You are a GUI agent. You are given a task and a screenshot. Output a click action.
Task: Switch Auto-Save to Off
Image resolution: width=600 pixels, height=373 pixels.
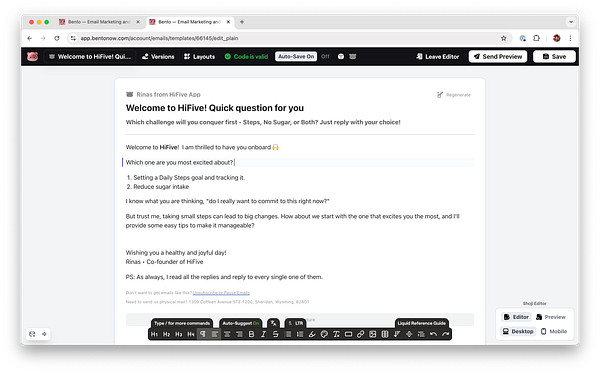coord(325,57)
